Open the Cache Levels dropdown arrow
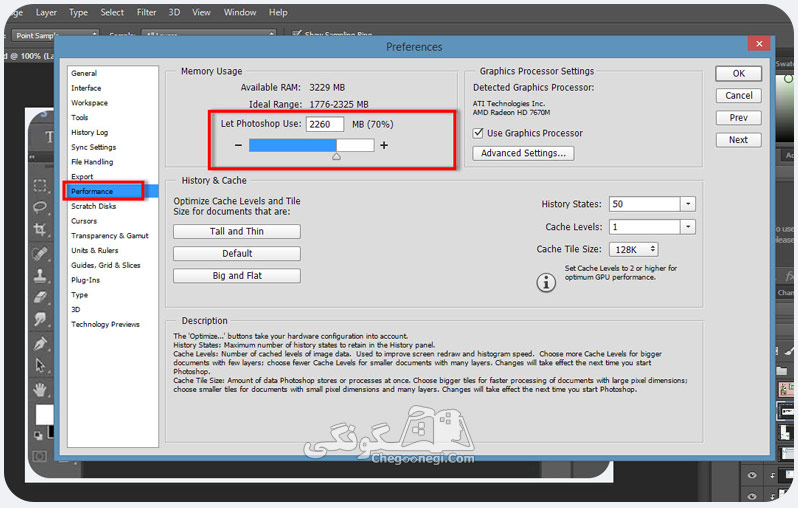 688,227
